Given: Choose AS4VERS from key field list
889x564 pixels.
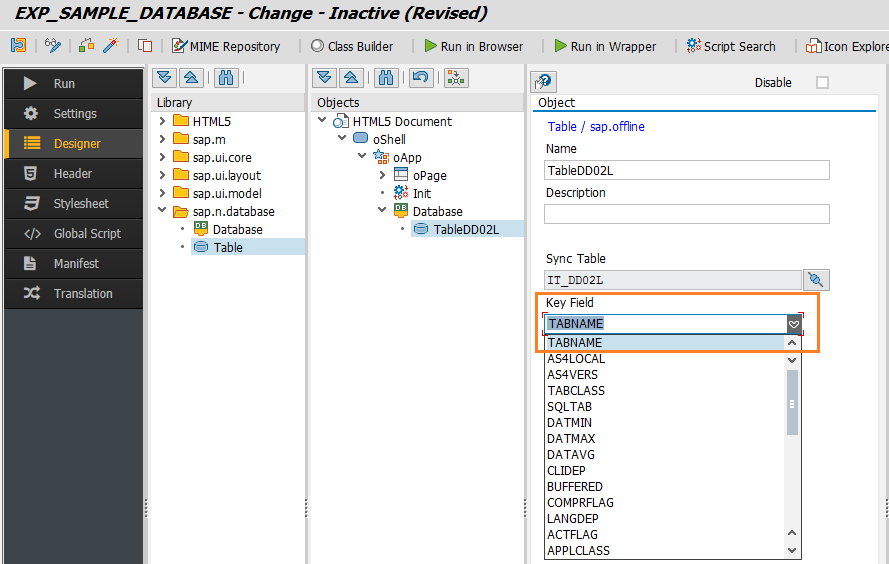Looking at the screenshot, I should coord(572,375).
